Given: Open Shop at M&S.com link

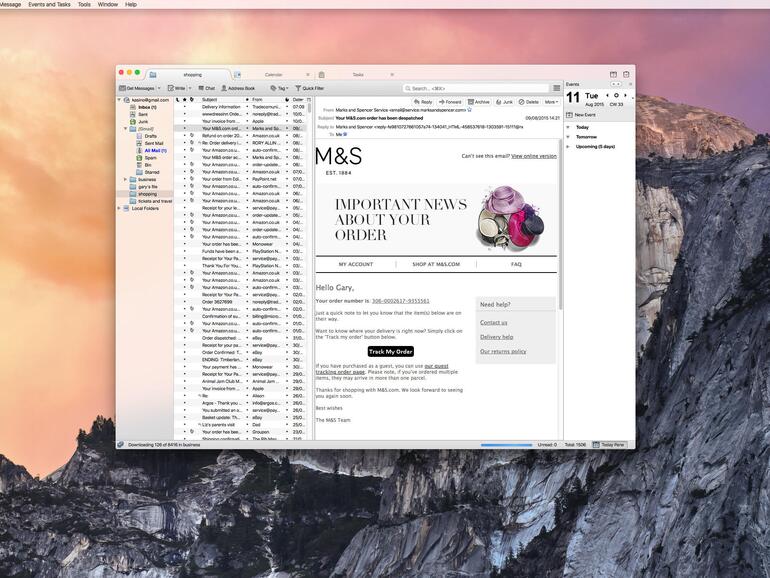Looking at the screenshot, I should [436, 264].
